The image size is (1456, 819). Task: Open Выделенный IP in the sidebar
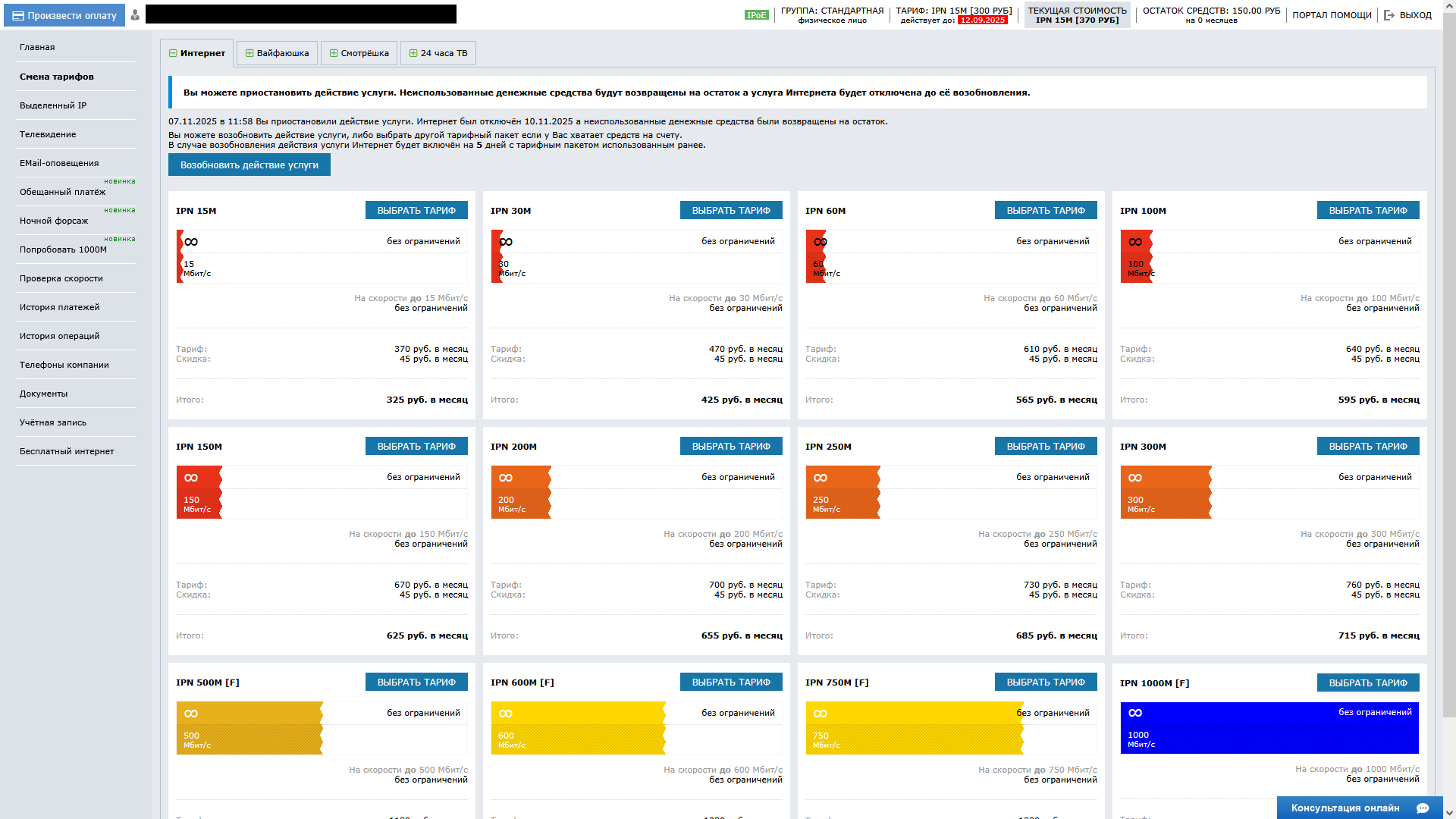(x=53, y=105)
